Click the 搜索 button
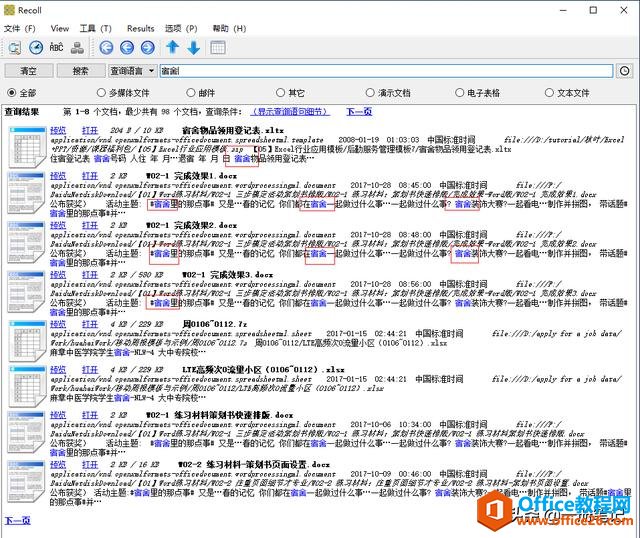Image resolution: width=640 pixels, height=538 pixels. coord(80,71)
